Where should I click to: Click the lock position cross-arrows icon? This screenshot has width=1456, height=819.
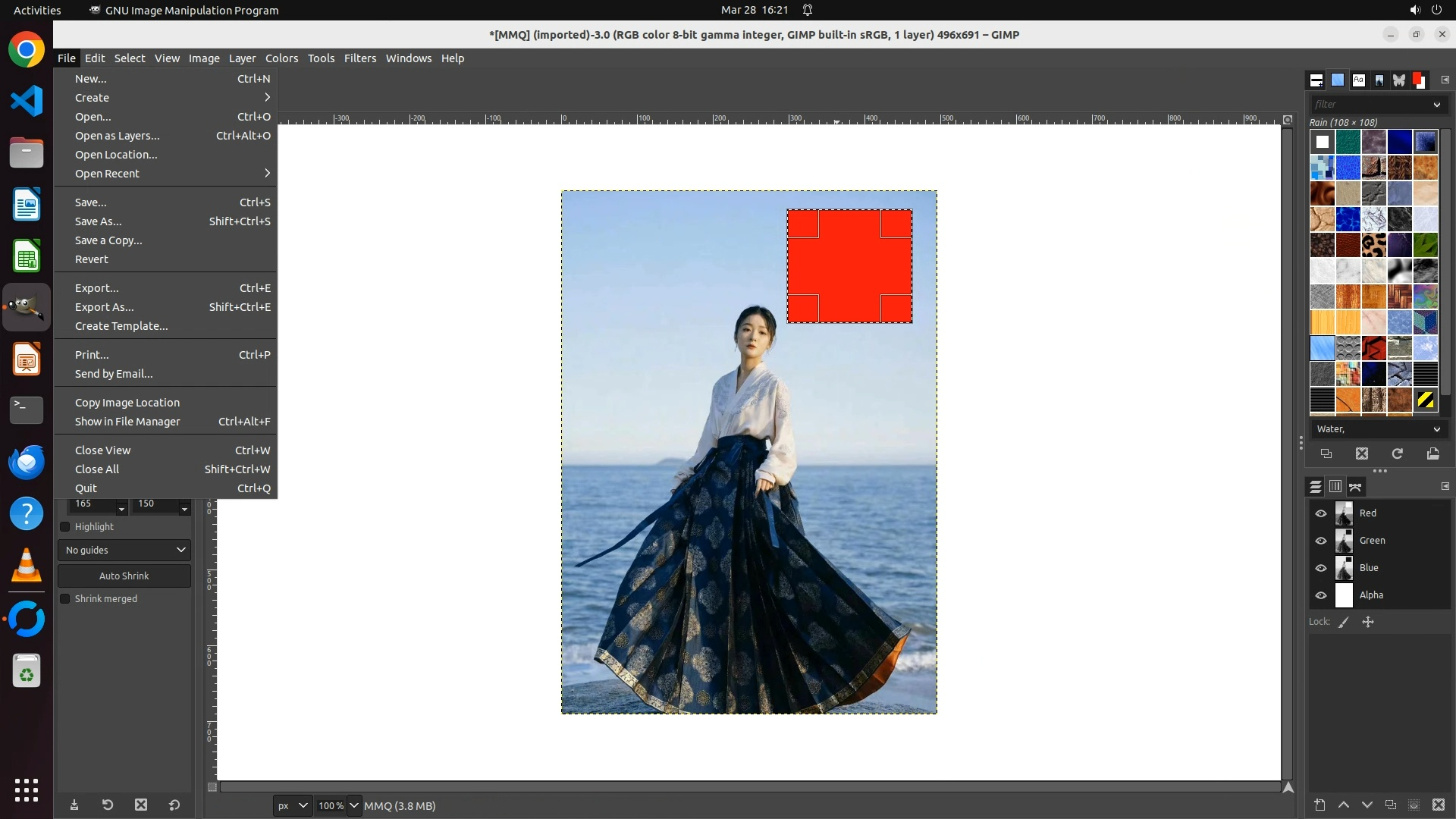coord(1368,622)
